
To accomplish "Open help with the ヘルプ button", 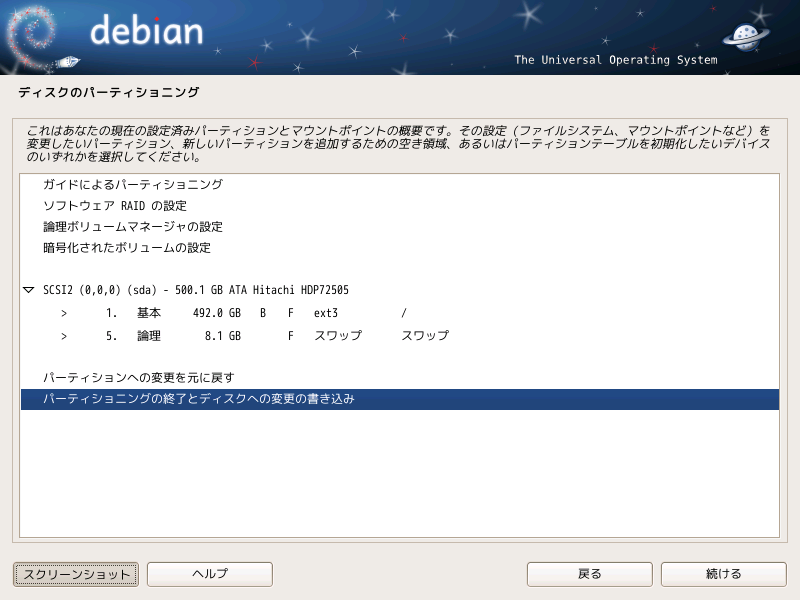I will (x=210, y=574).
